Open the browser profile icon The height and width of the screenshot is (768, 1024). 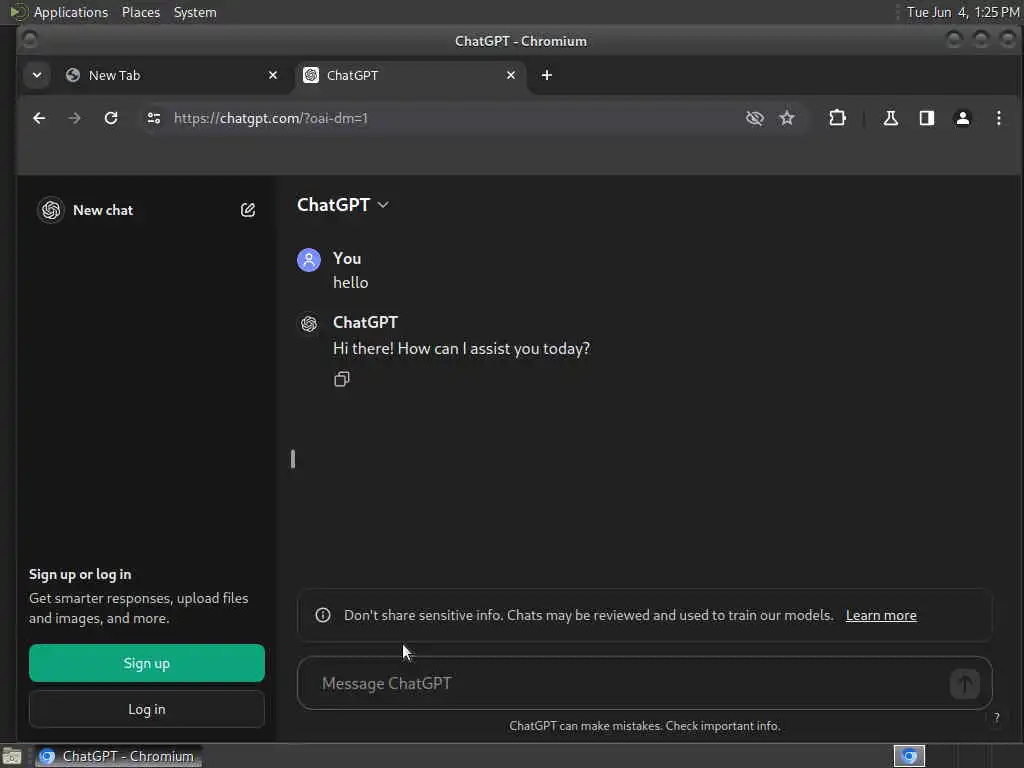tap(963, 118)
